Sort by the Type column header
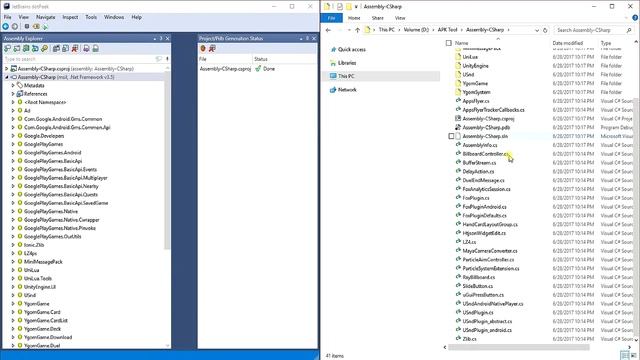 tap(606, 43)
